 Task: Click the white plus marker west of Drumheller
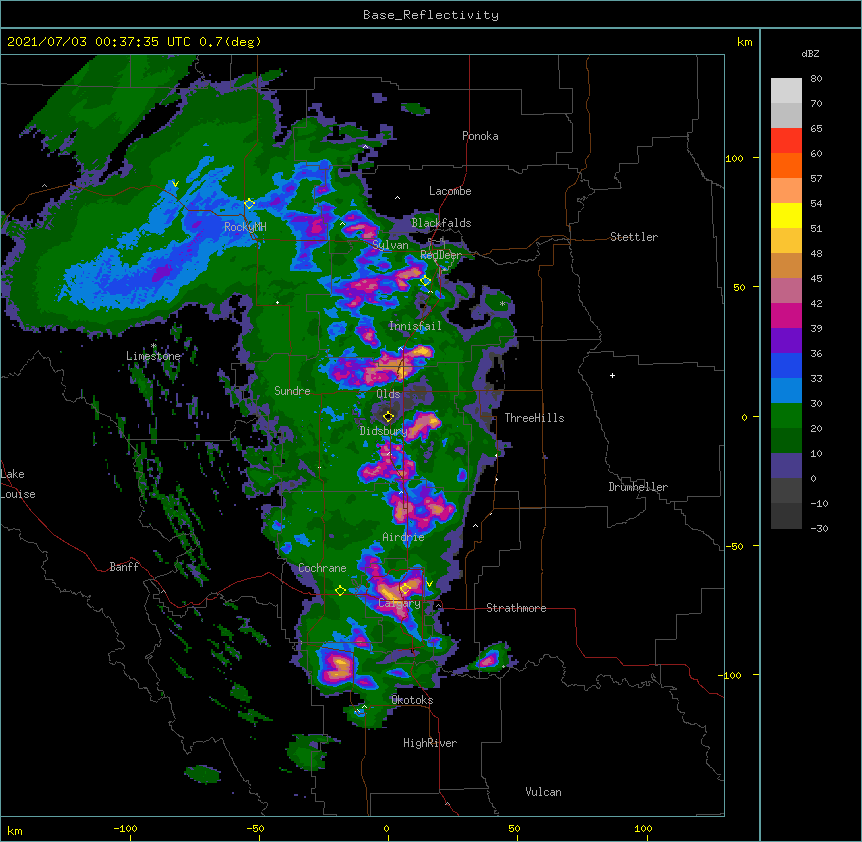point(612,375)
